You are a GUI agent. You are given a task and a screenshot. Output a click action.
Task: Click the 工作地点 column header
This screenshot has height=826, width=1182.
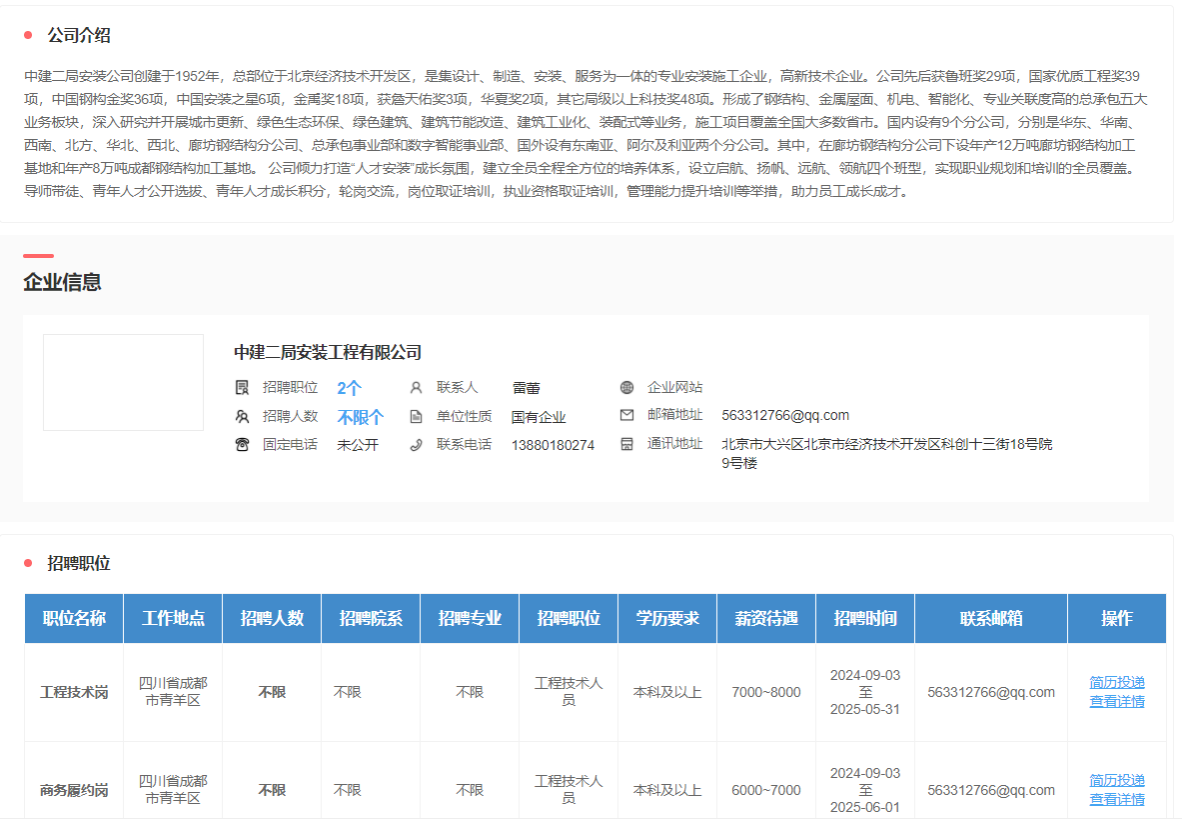(x=173, y=619)
